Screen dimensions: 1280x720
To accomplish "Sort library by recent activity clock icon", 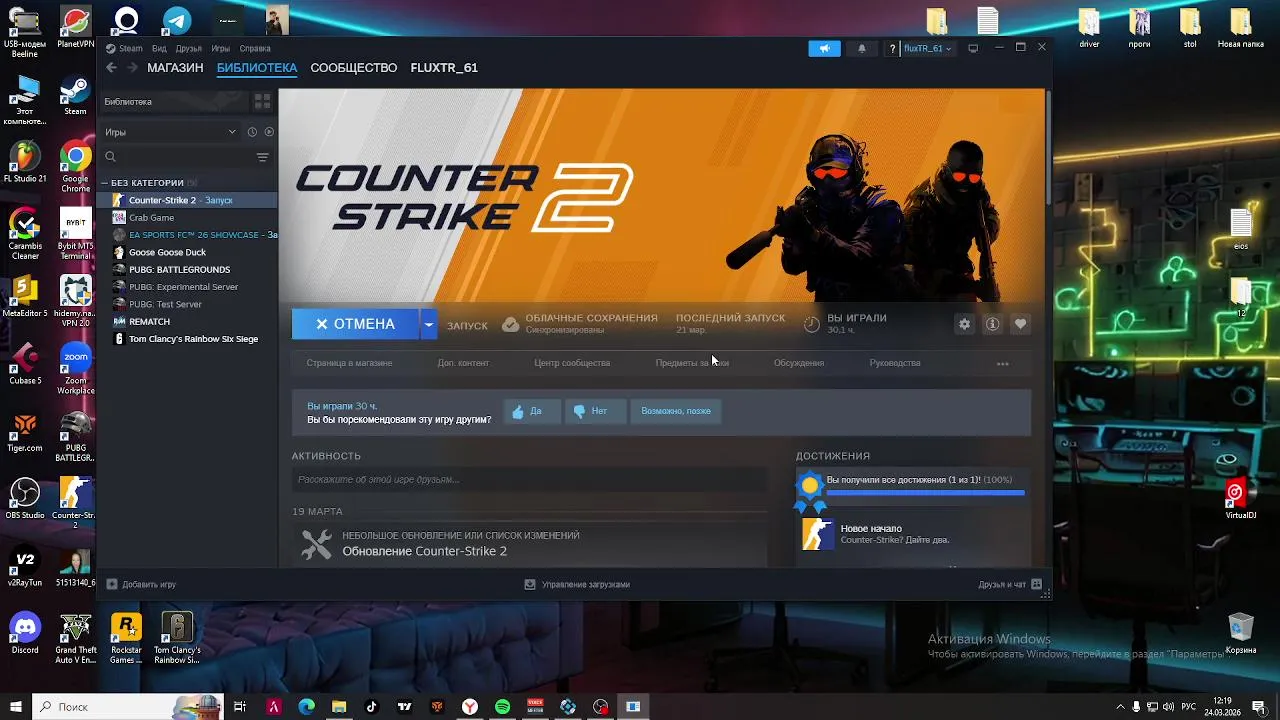I will coord(252,132).
